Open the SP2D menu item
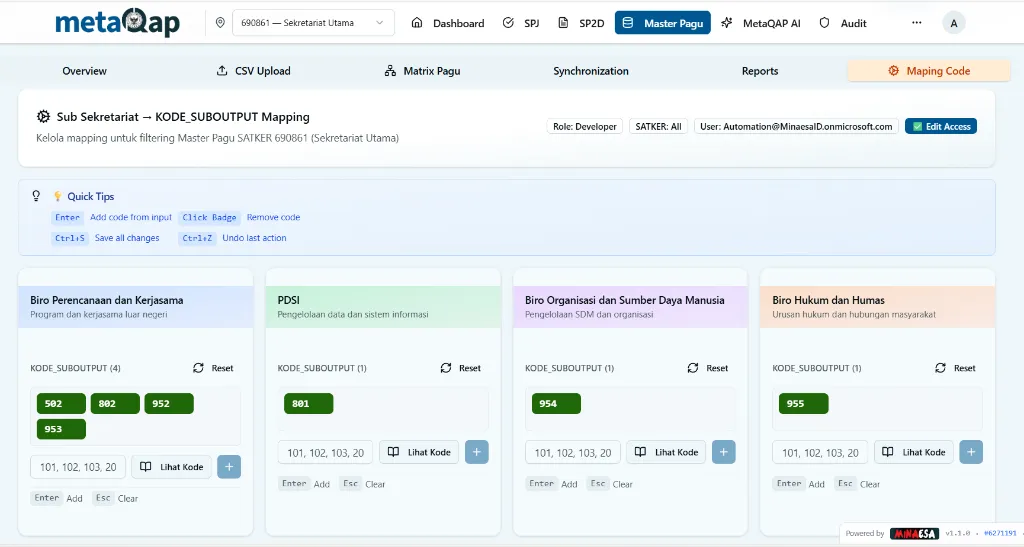The height and width of the screenshot is (547, 1024). coord(581,23)
